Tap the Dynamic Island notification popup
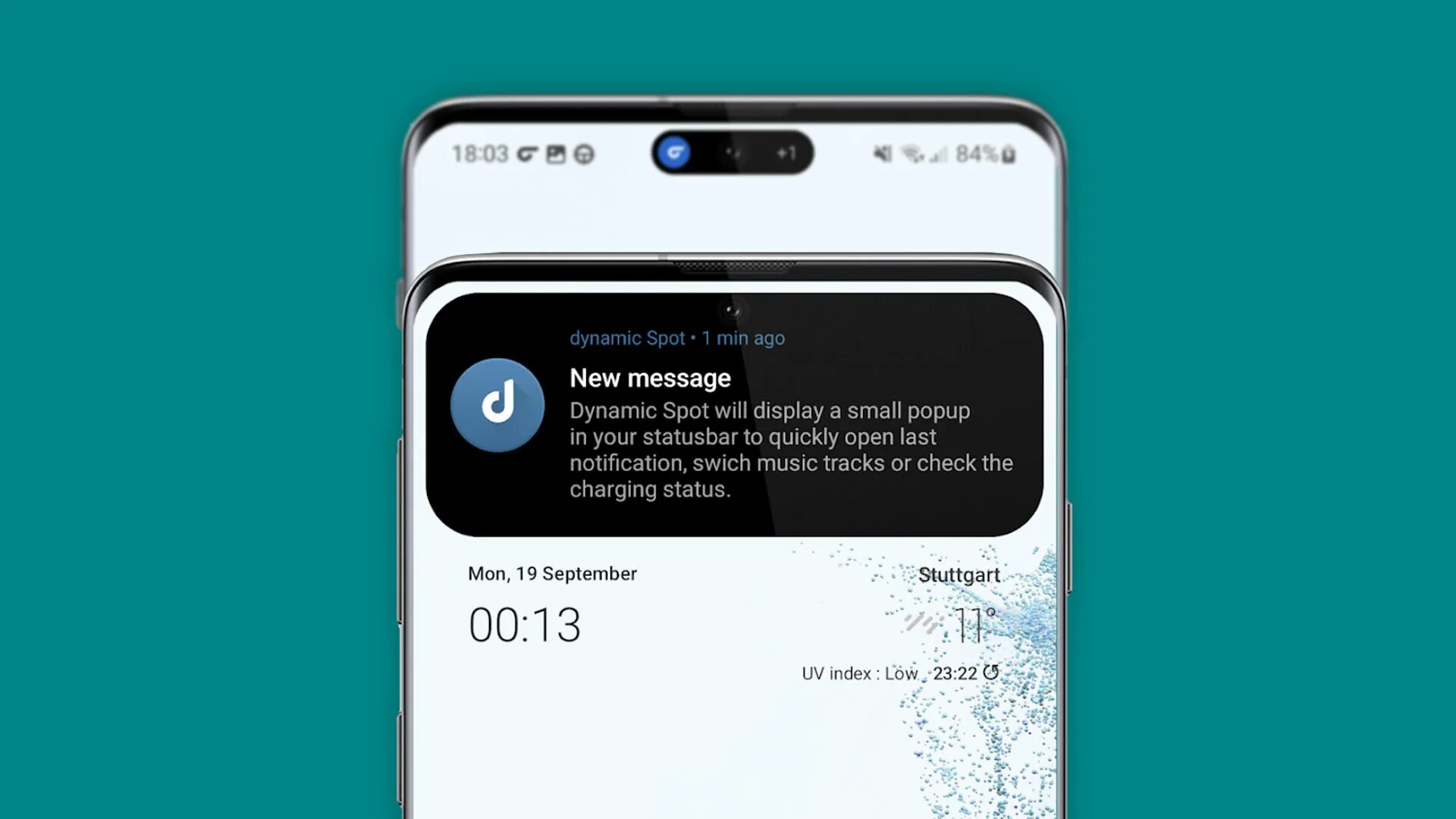The image size is (1456, 819). pos(728,153)
